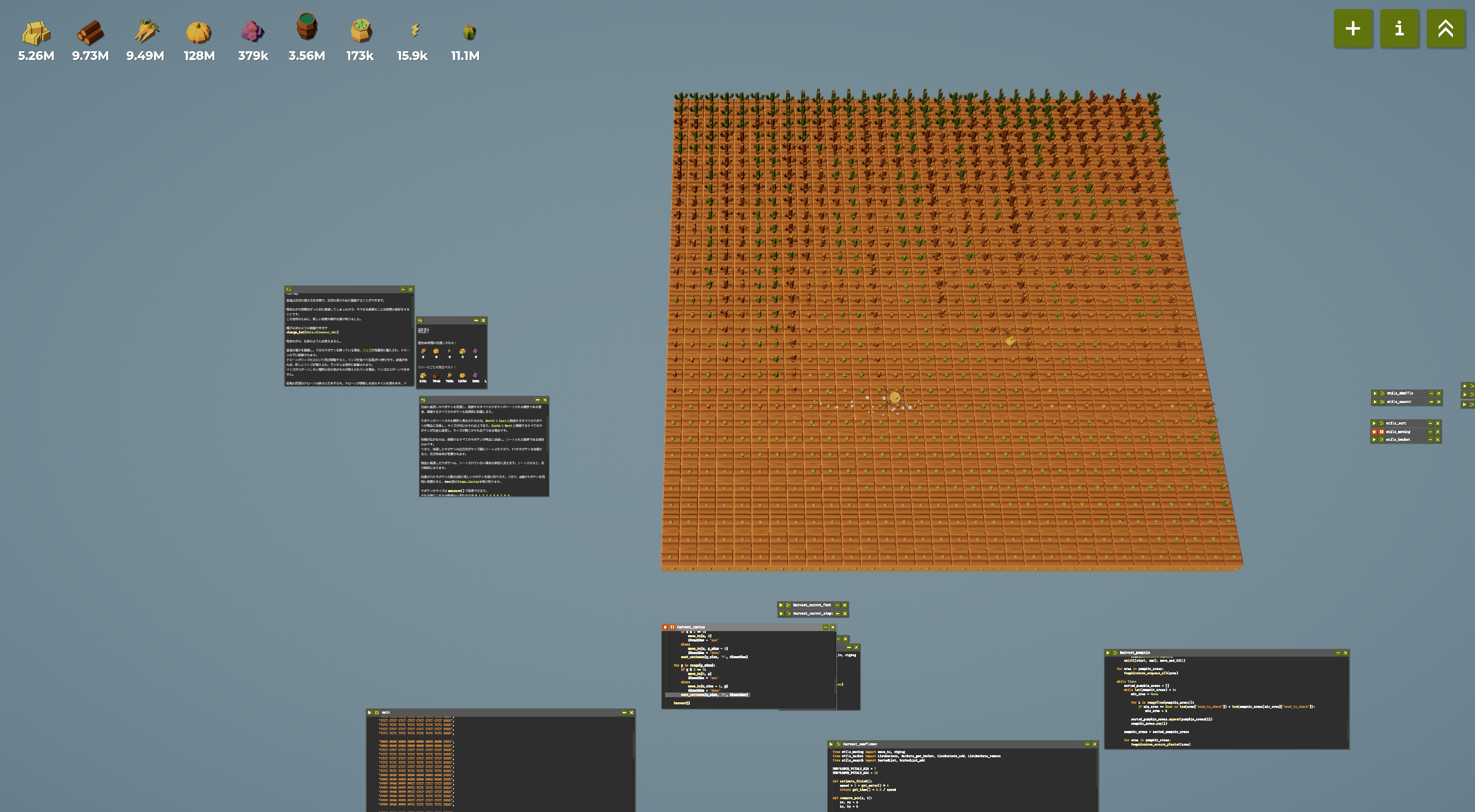
Task: Pause the running utils_moving script
Action: coord(1381,432)
